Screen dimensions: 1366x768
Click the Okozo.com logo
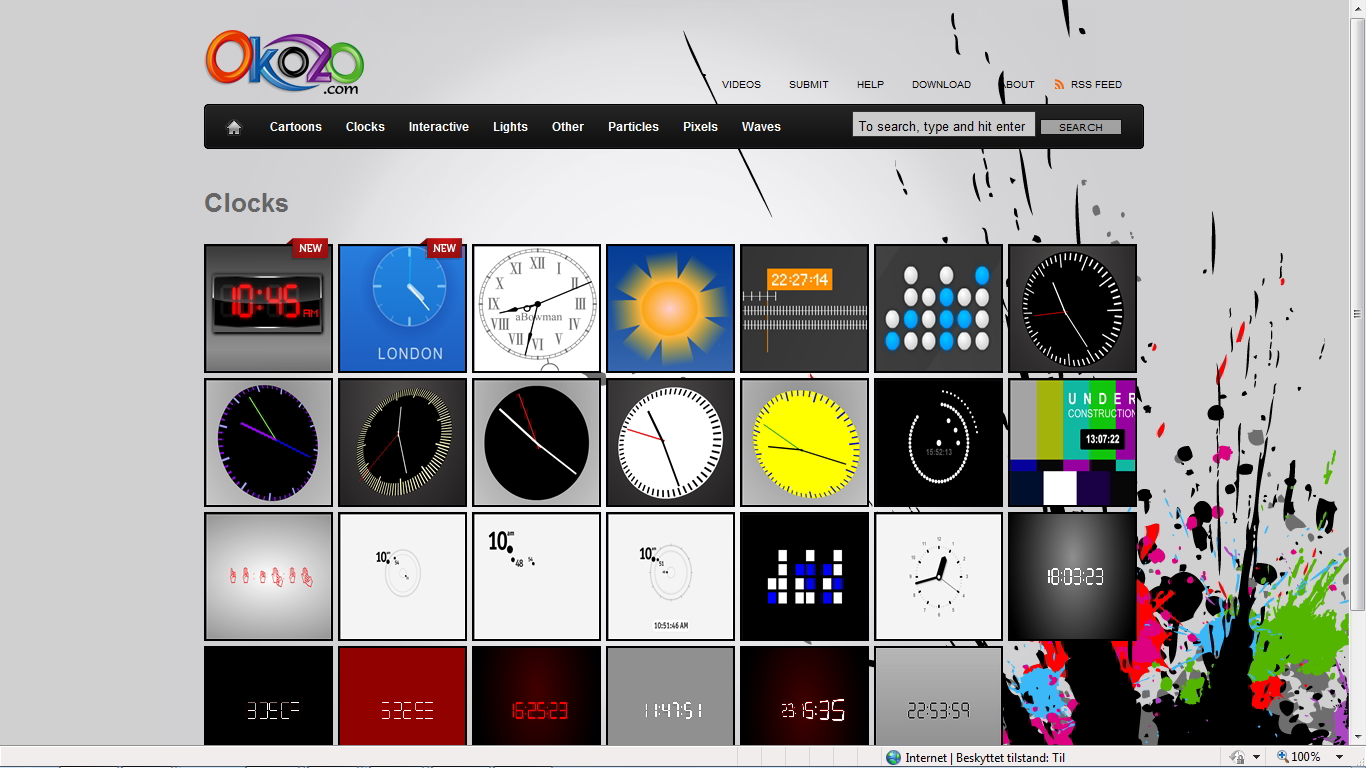click(284, 62)
